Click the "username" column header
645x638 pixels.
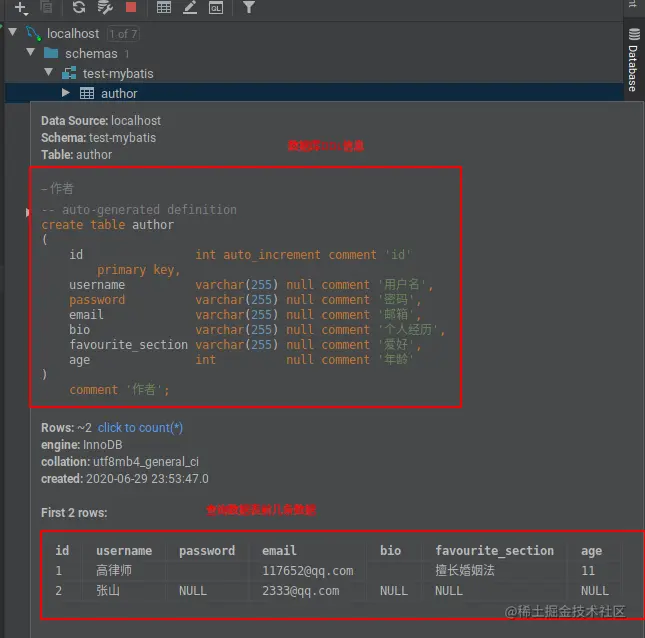[x=124, y=550]
